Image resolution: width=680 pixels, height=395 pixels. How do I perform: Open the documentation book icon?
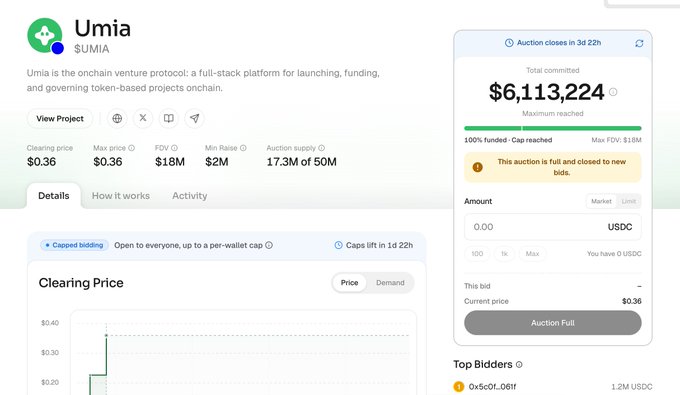(169, 118)
